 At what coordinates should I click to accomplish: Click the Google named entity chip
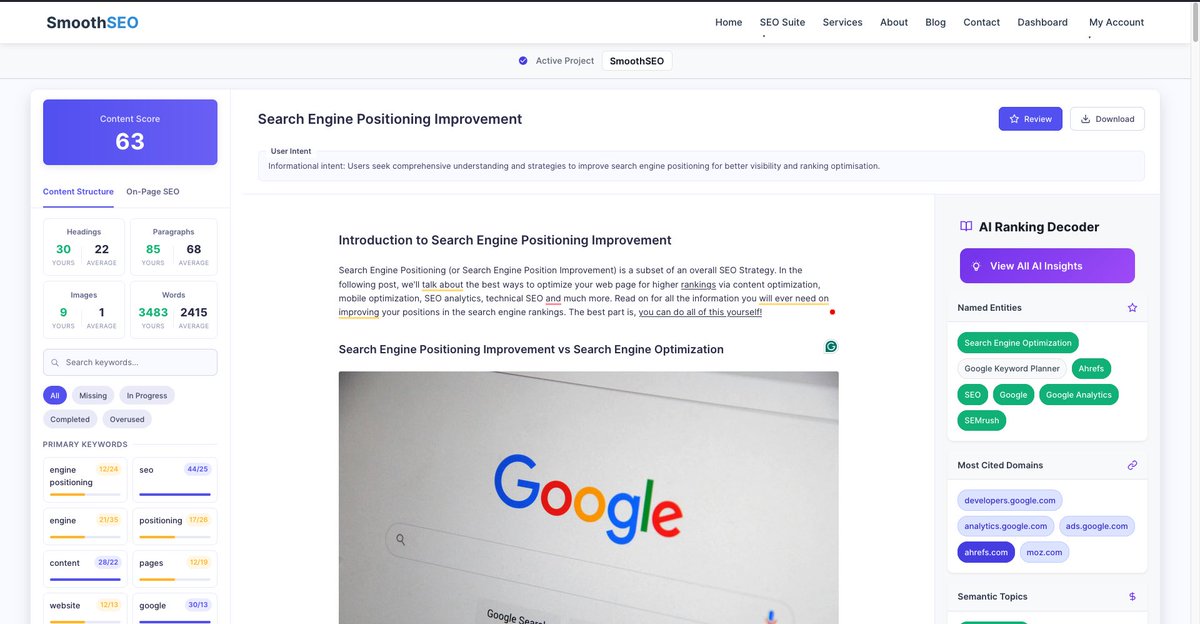[1013, 395]
